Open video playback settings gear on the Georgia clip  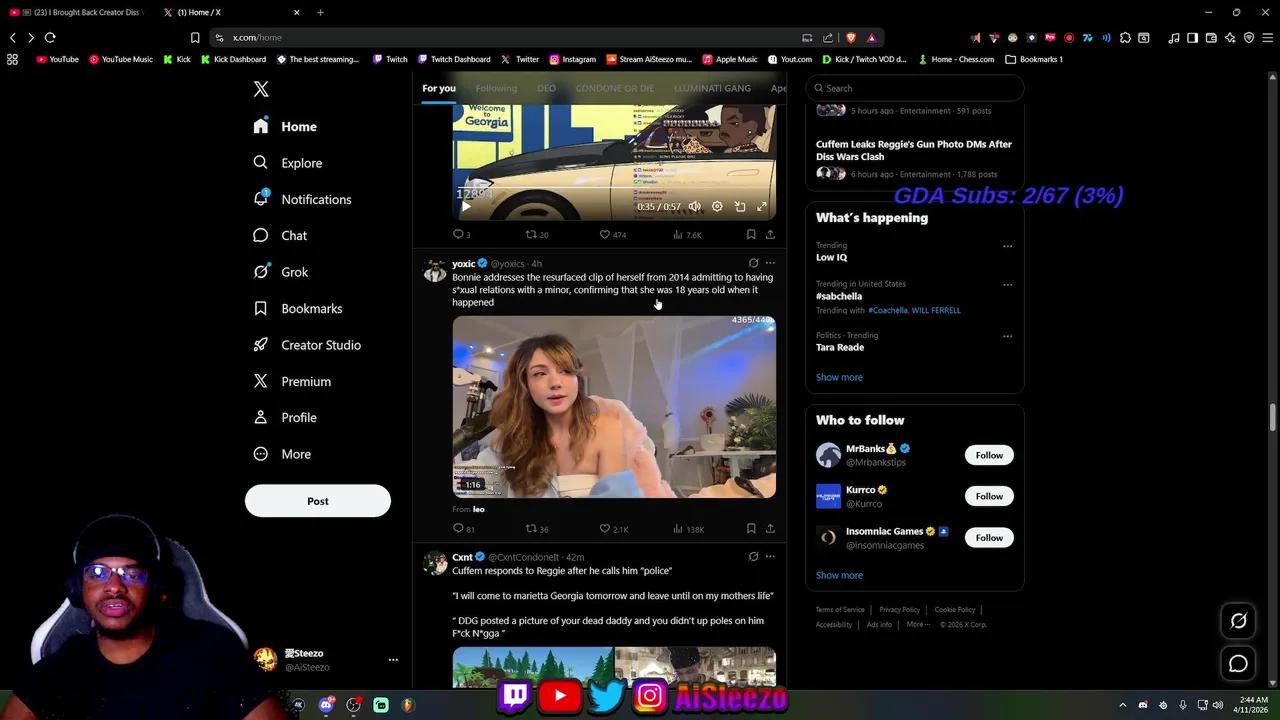point(717,206)
